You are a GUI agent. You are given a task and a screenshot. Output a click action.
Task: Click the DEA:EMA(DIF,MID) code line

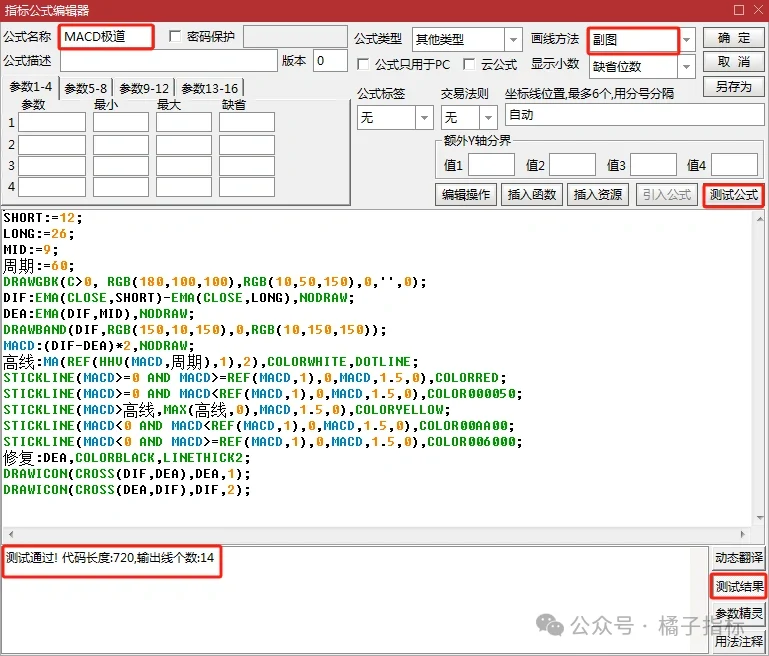coord(99,314)
